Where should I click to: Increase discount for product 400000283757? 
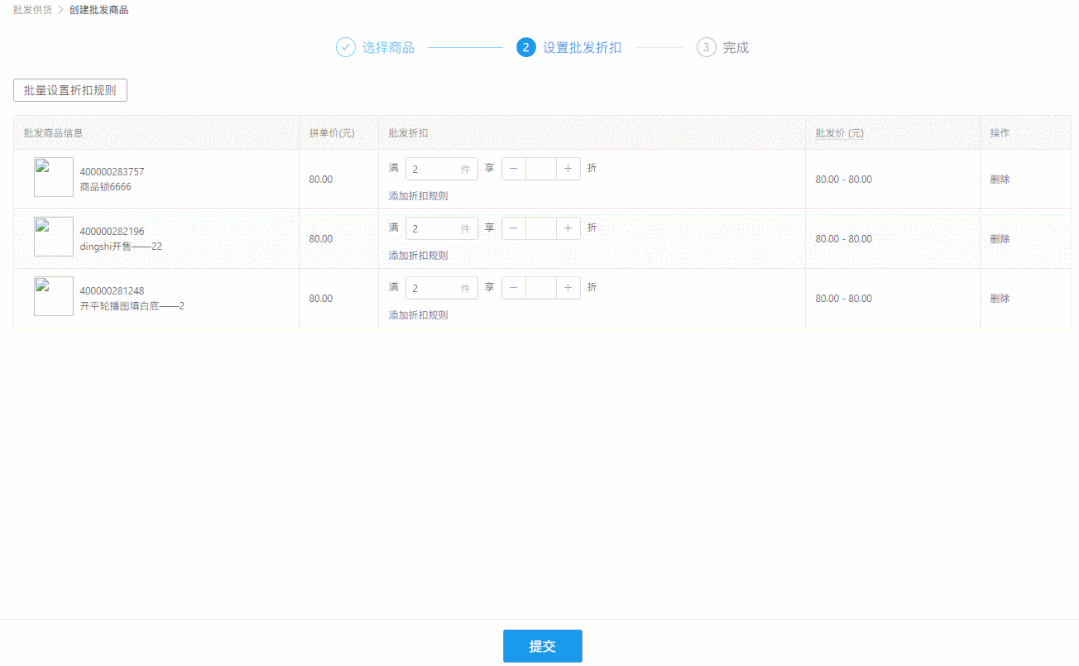click(568, 169)
